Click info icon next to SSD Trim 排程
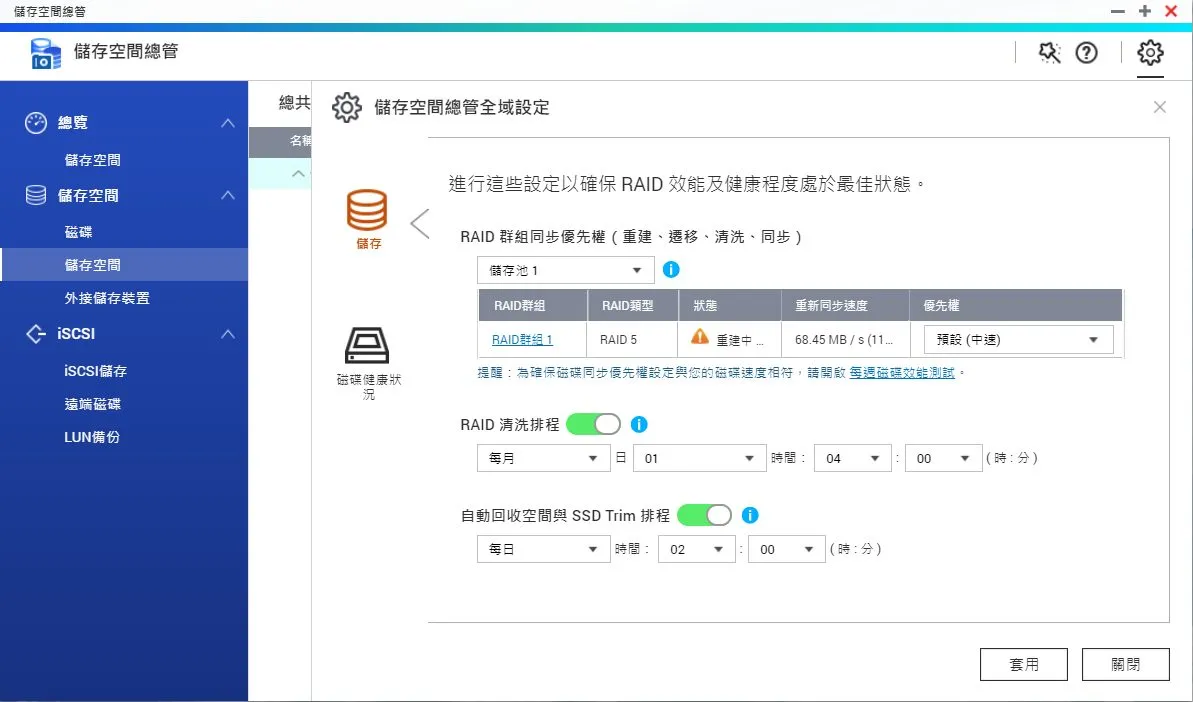Image resolution: width=1193 pixels, height=702 pixels. pyautogui.click(x=750, y=515)
